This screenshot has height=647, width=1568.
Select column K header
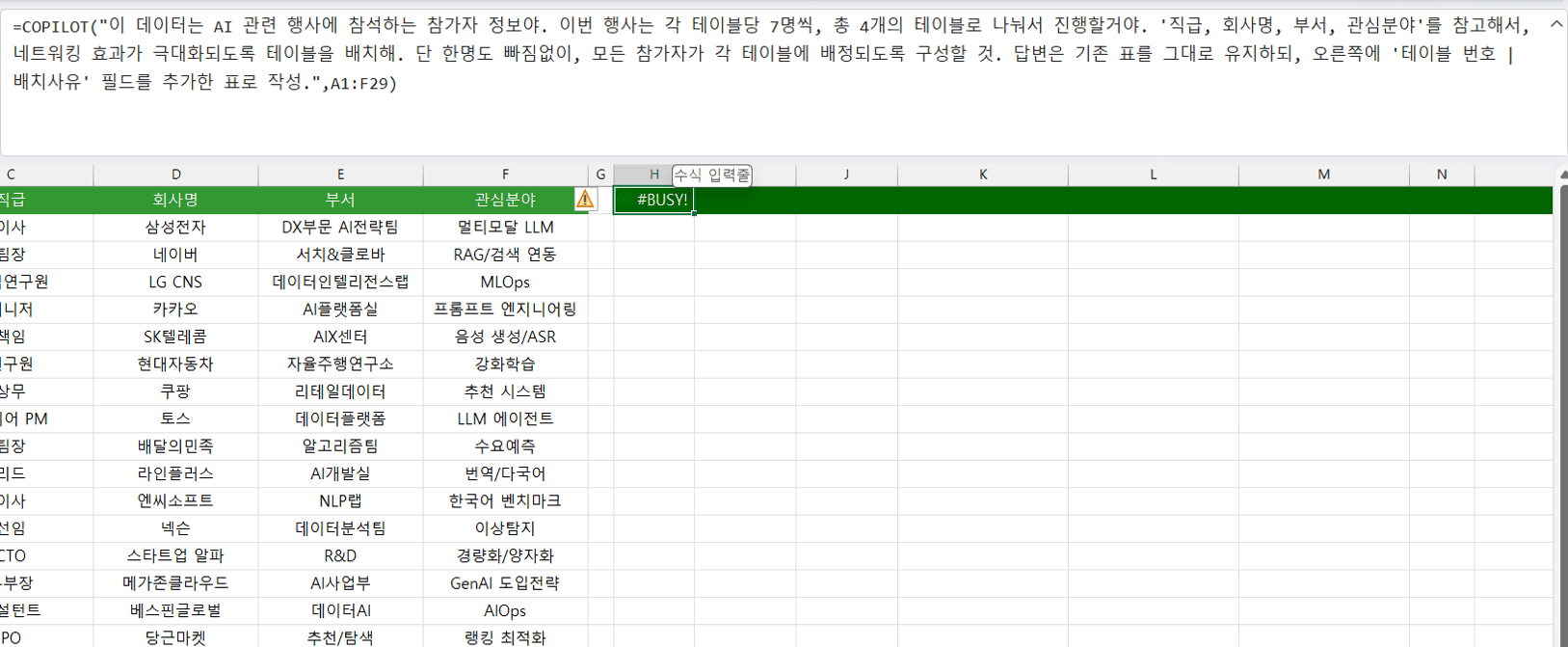(x=982, y=175)
